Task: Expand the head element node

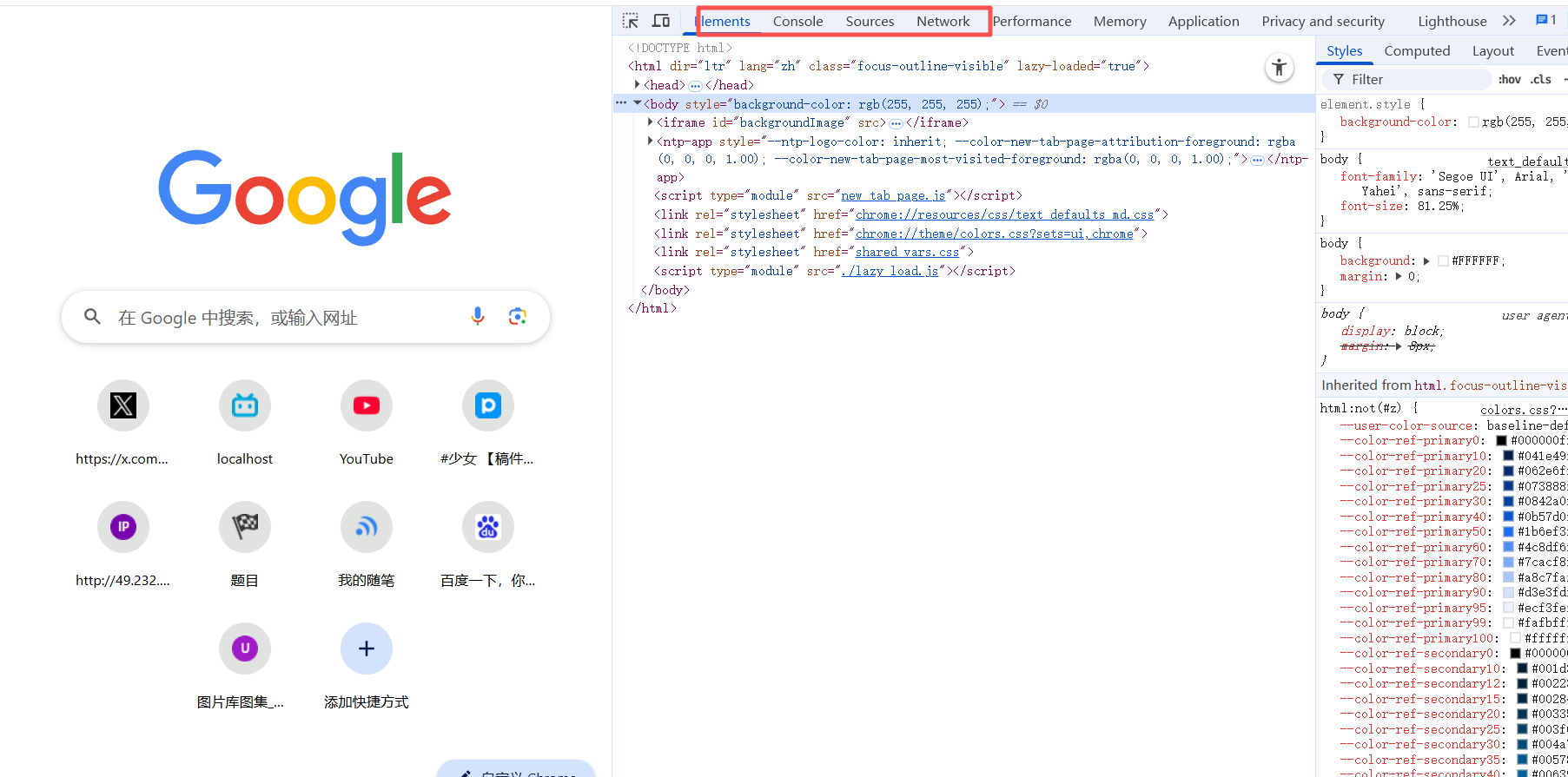Action: tap(638, 84)
